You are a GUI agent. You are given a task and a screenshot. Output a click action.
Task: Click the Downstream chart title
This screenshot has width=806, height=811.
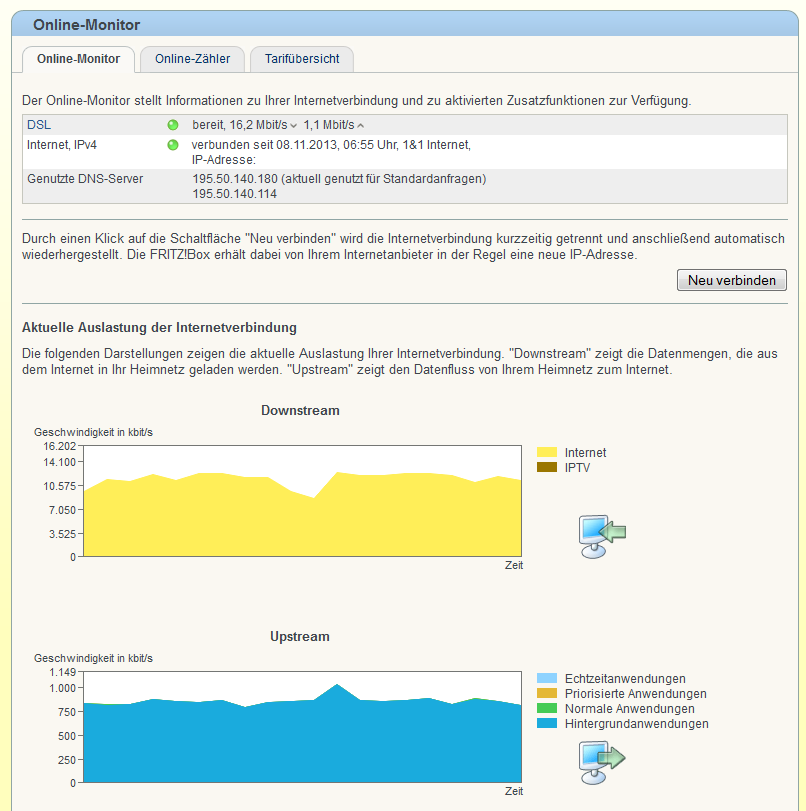300,411
